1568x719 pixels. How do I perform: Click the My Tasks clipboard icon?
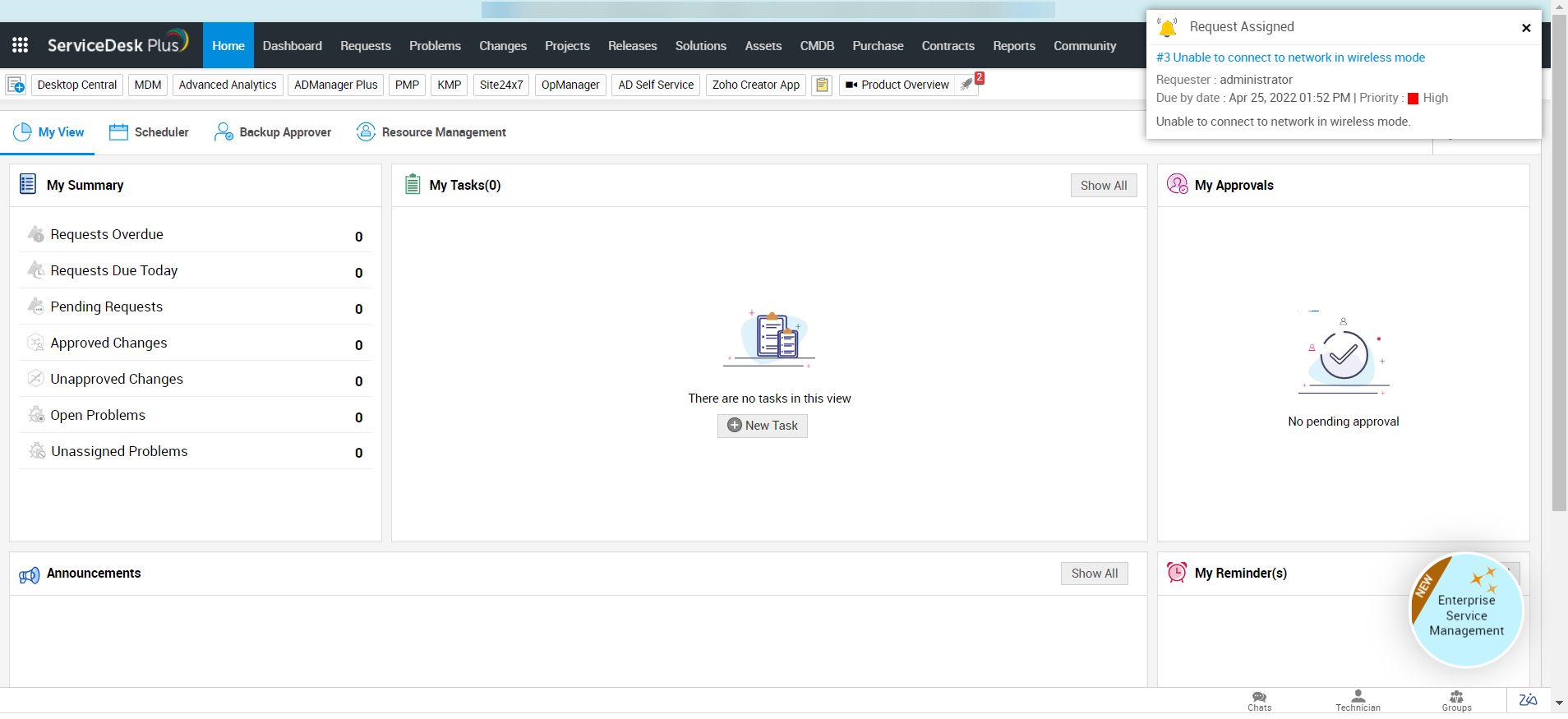coord(413,184)
